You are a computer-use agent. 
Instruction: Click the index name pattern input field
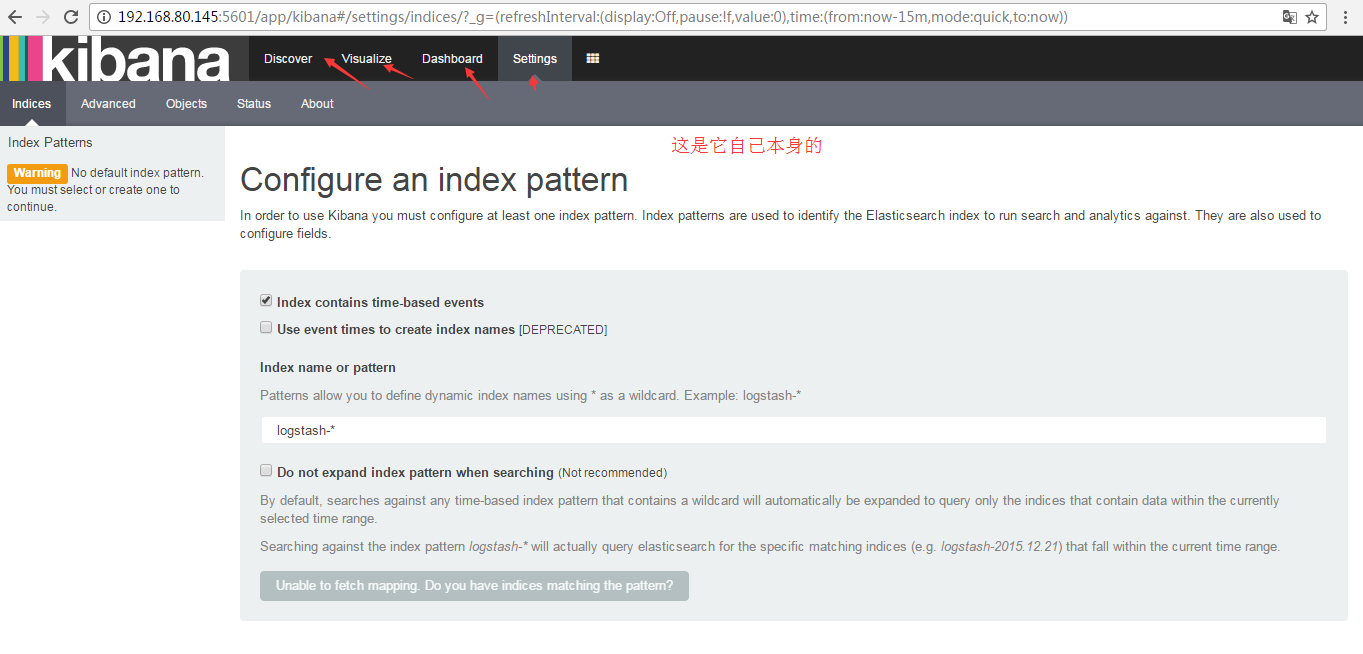[x=793, y=430]
